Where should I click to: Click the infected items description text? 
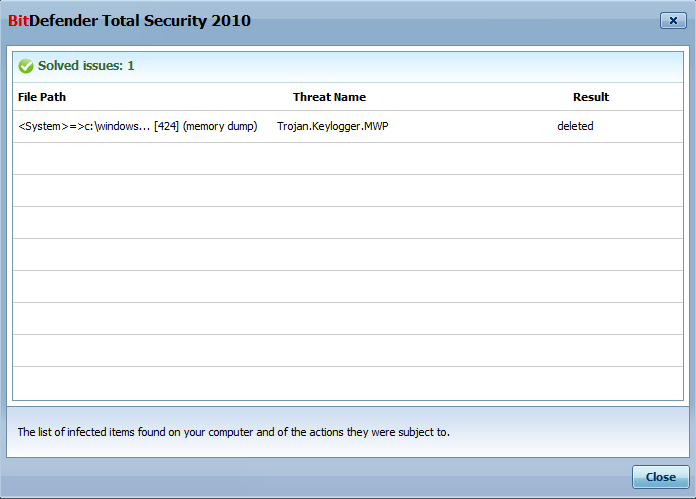tap(233, 432)
